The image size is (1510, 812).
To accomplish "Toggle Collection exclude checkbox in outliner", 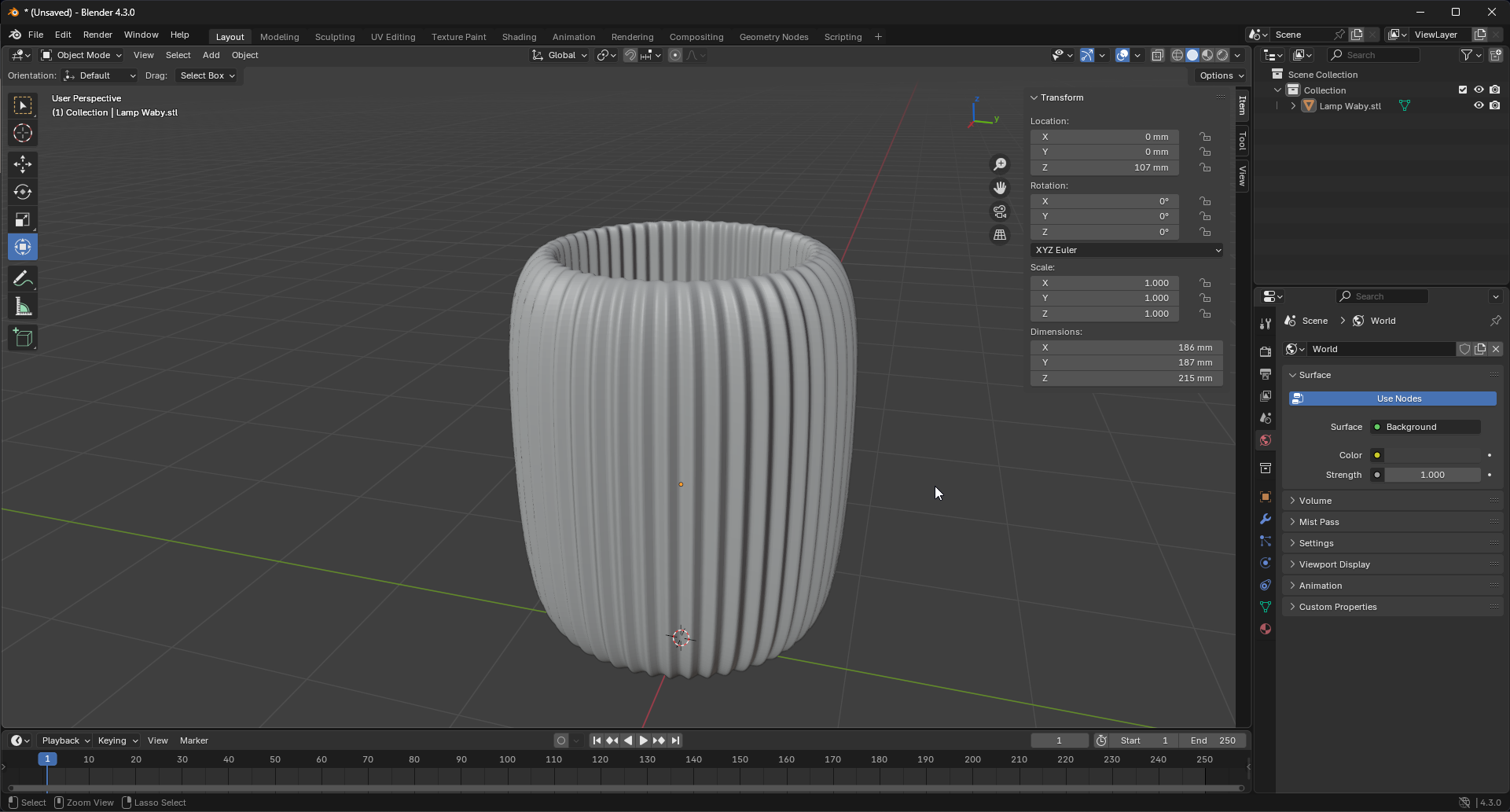I will [1463, 90].
